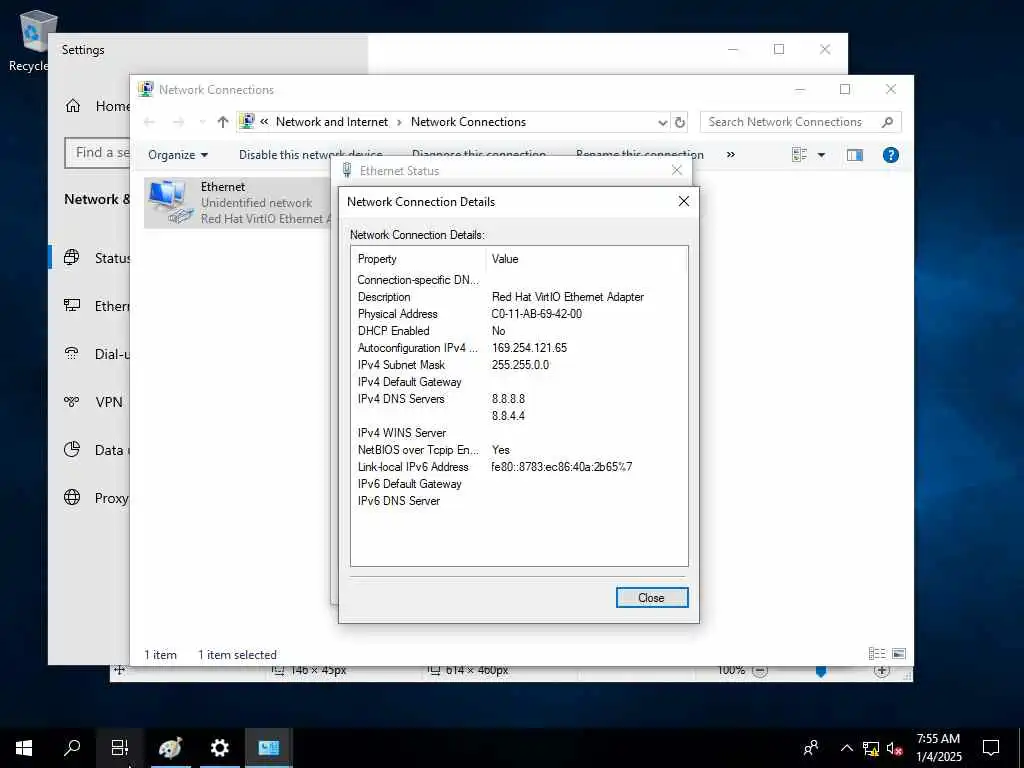
Task: Switch to details view icon in status bar
Action: (x=876, y=654)
